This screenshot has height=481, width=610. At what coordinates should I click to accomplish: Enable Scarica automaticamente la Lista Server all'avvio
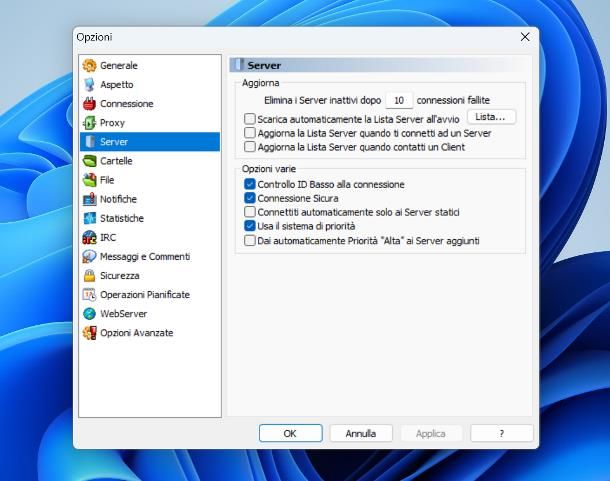coord(250,119)
